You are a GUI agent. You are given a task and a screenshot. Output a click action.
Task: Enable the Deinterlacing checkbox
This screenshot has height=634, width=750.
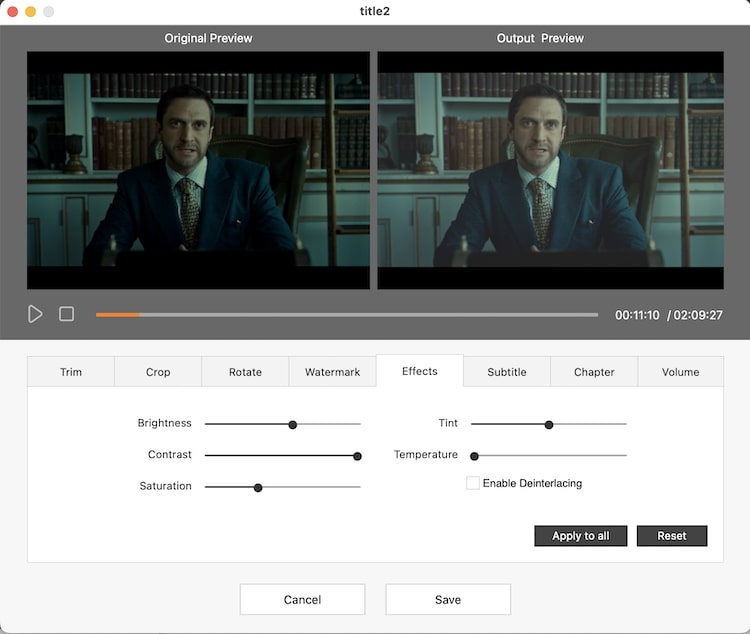[473, 483]
